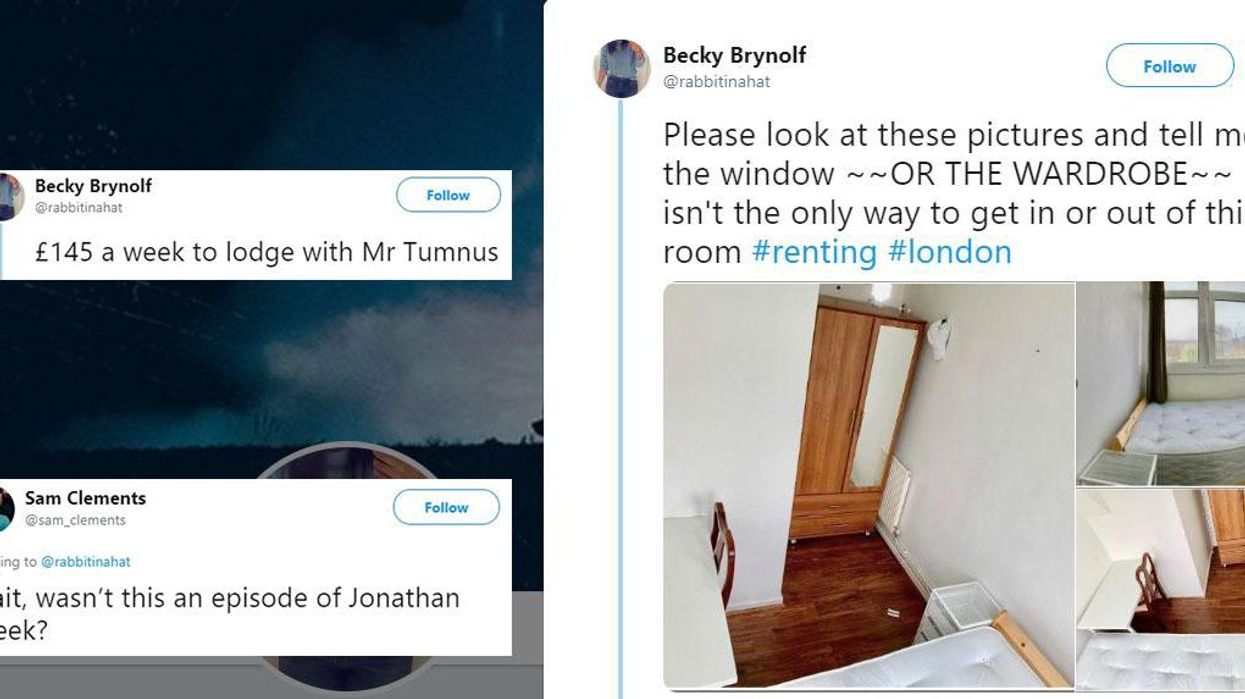Open the bottom right desk chair photo

(x=1161, y=589)
